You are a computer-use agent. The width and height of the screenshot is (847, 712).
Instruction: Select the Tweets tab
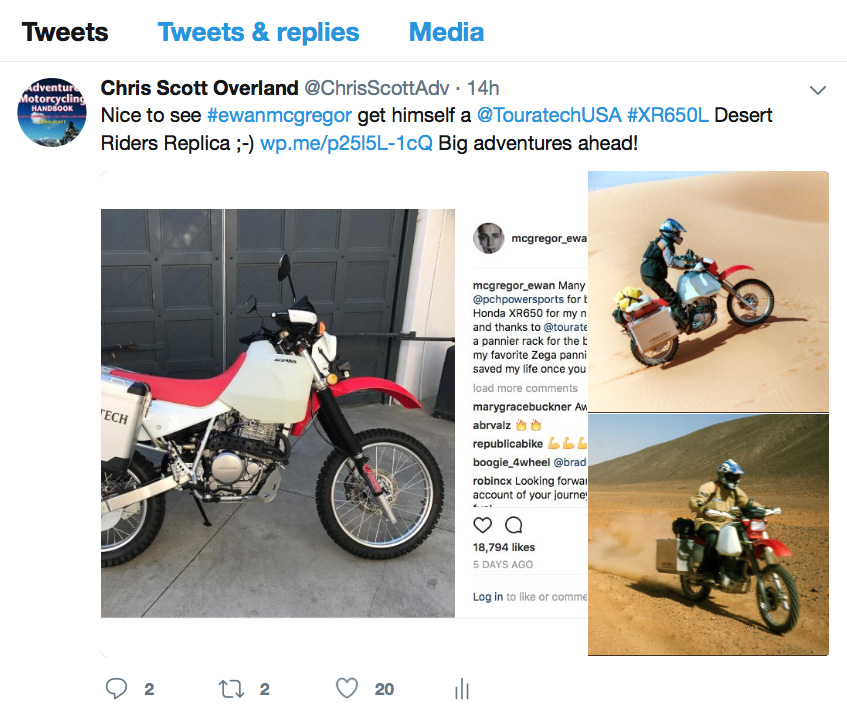pos(65,32)
